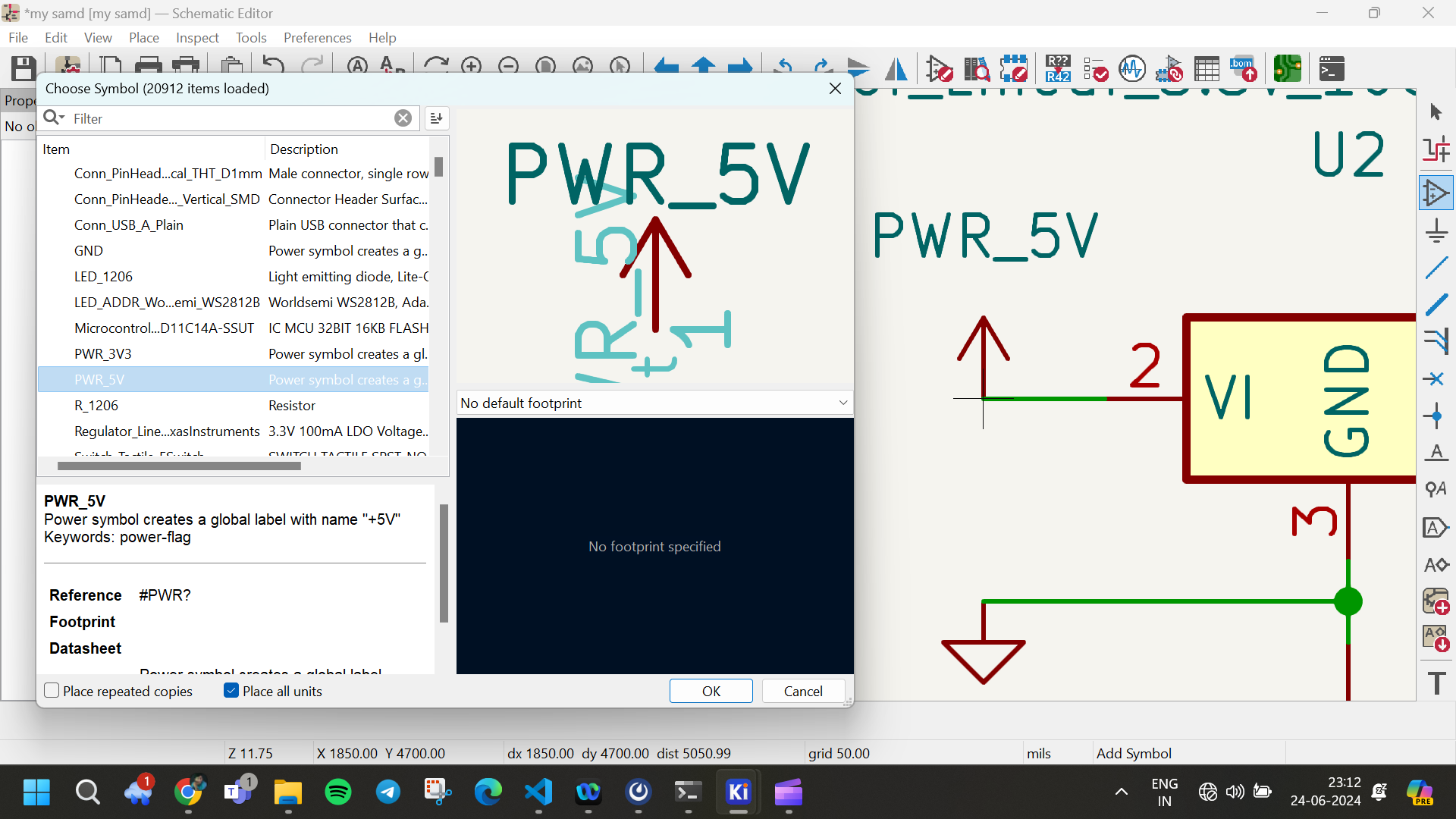Click the Zoom out toolbar icon
The width and height of the screenshot is (1456, 819).
[509, 67]
